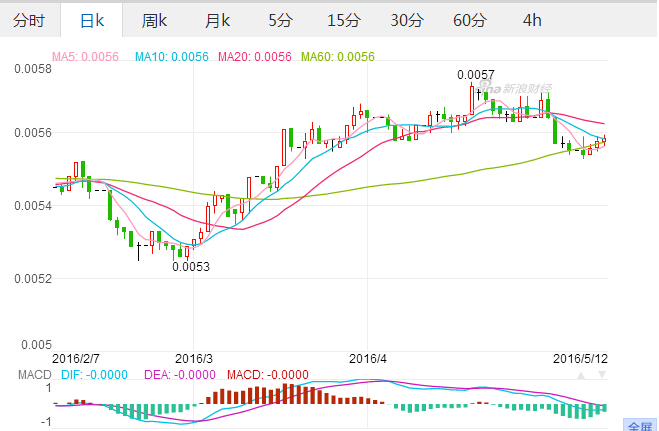
Task: Click the MA60 legend label
Action: [337, 57]
